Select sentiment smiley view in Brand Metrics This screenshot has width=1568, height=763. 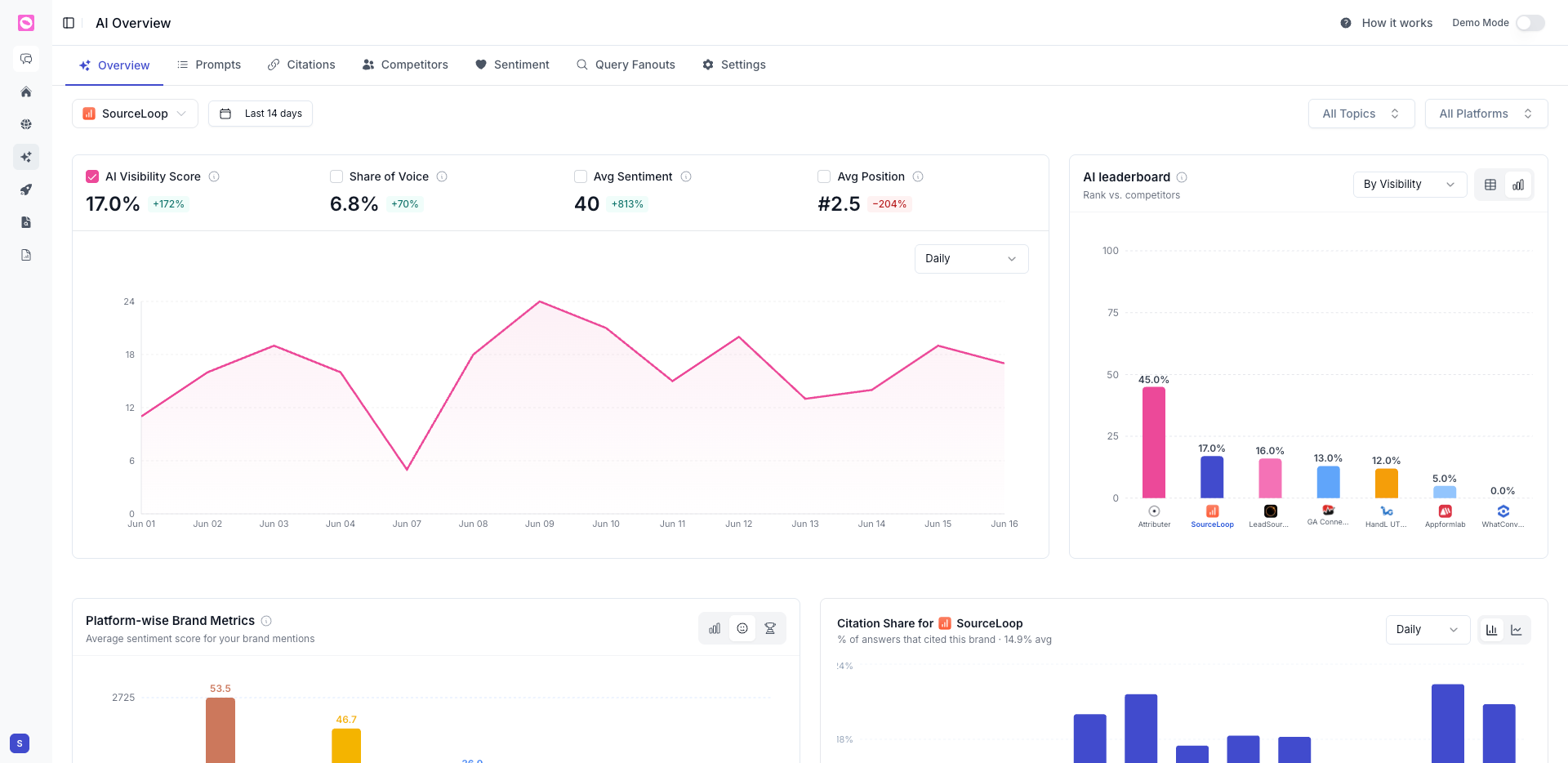(x=742, y=628)
